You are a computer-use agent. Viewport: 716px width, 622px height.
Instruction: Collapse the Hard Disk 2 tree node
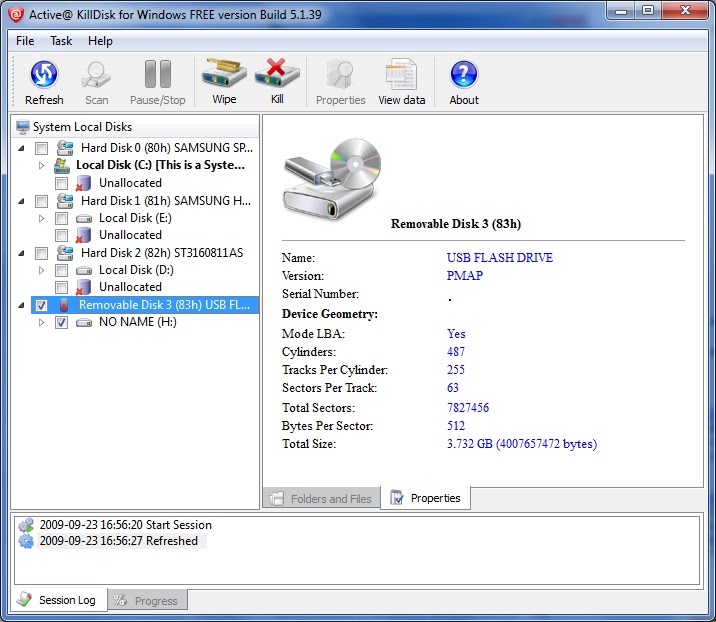pos(21,253)
